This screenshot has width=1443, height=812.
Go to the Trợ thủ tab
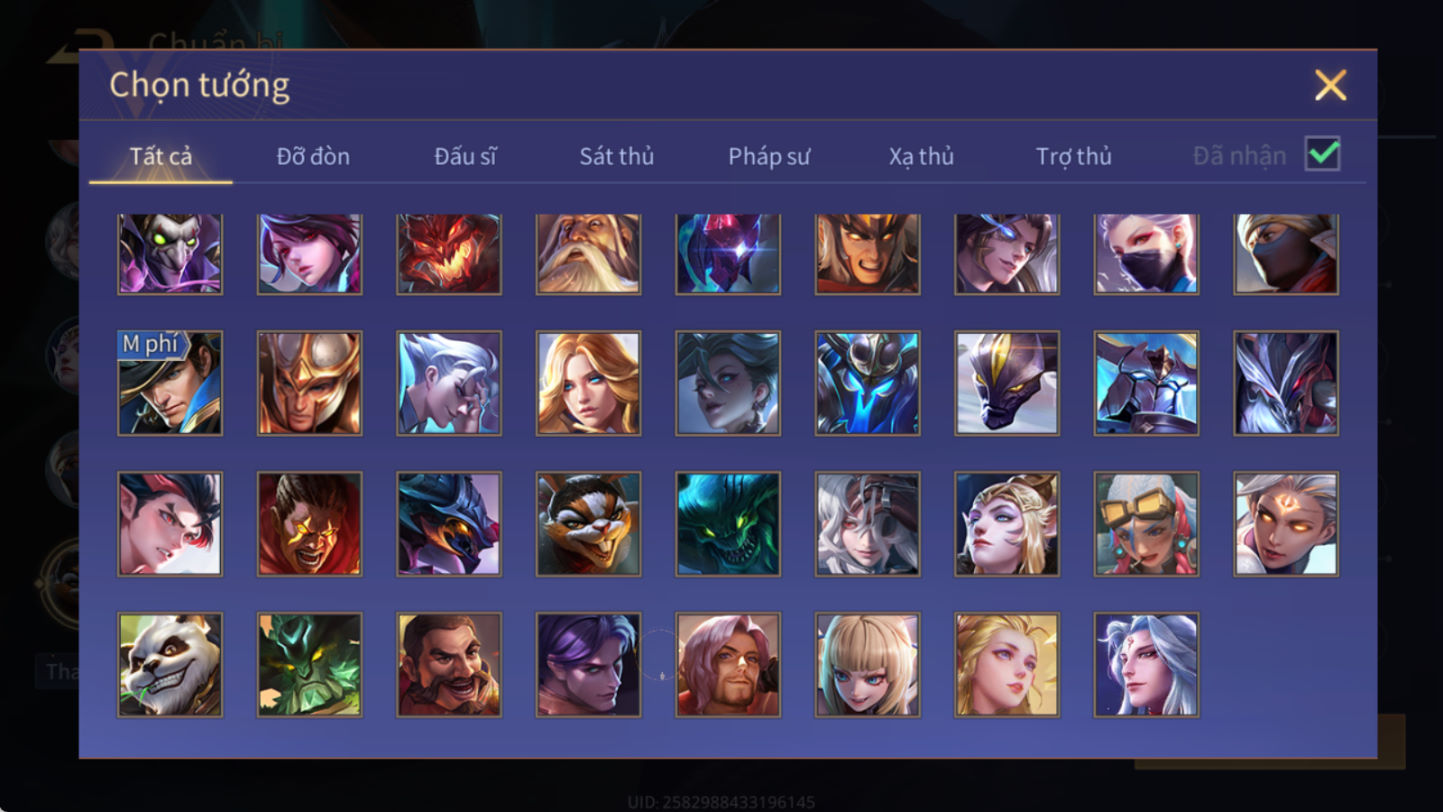click(1074, 156)
